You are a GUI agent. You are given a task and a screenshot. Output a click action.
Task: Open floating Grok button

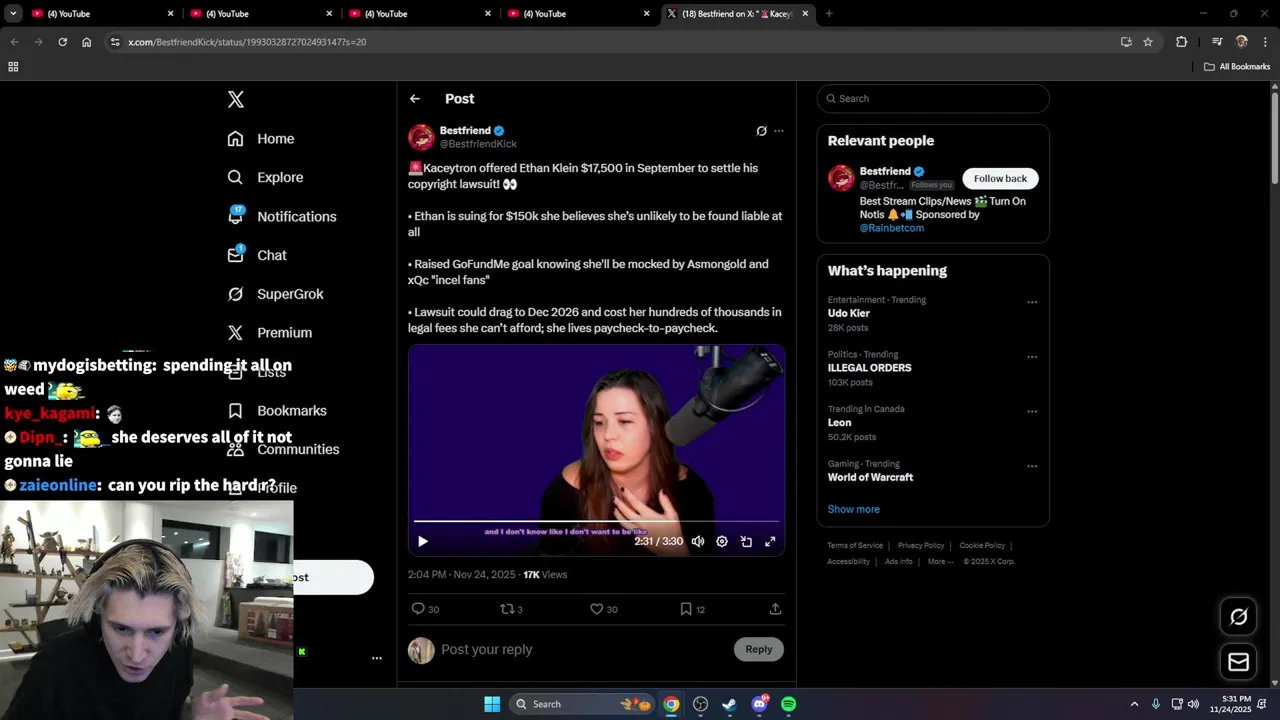pos(1238,617)
